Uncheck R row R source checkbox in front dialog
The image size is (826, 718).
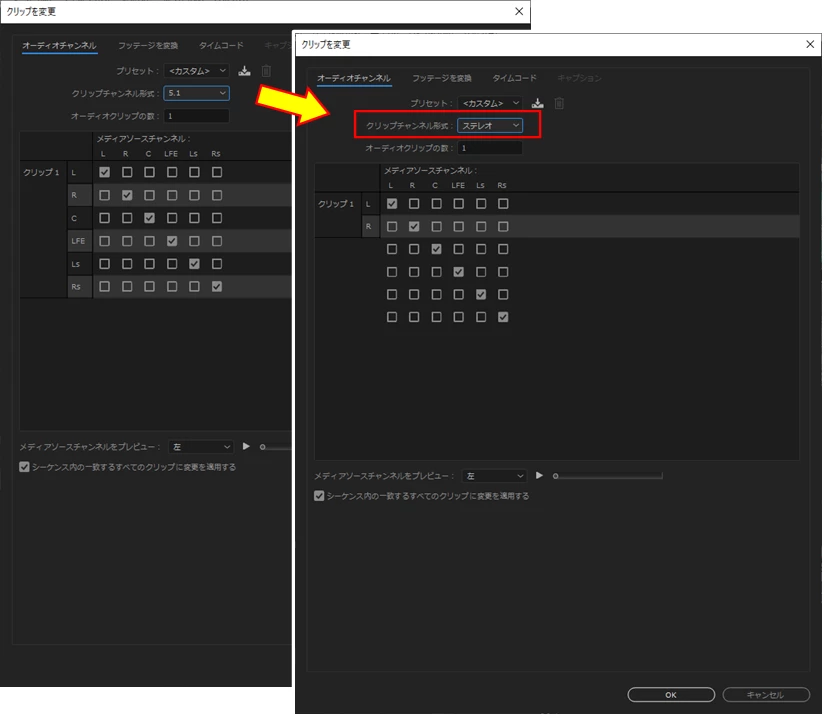coord(414,227)
